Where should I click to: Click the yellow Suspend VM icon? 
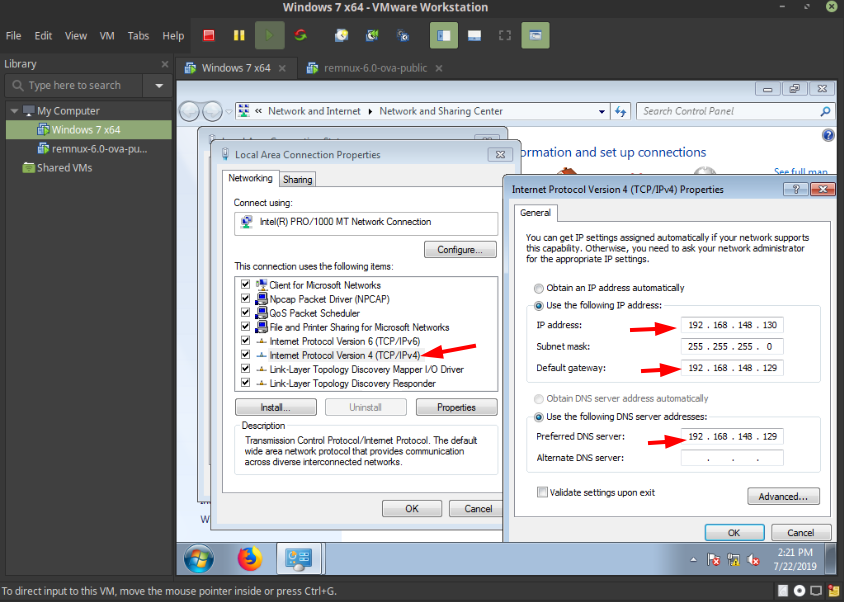point(239,36)
